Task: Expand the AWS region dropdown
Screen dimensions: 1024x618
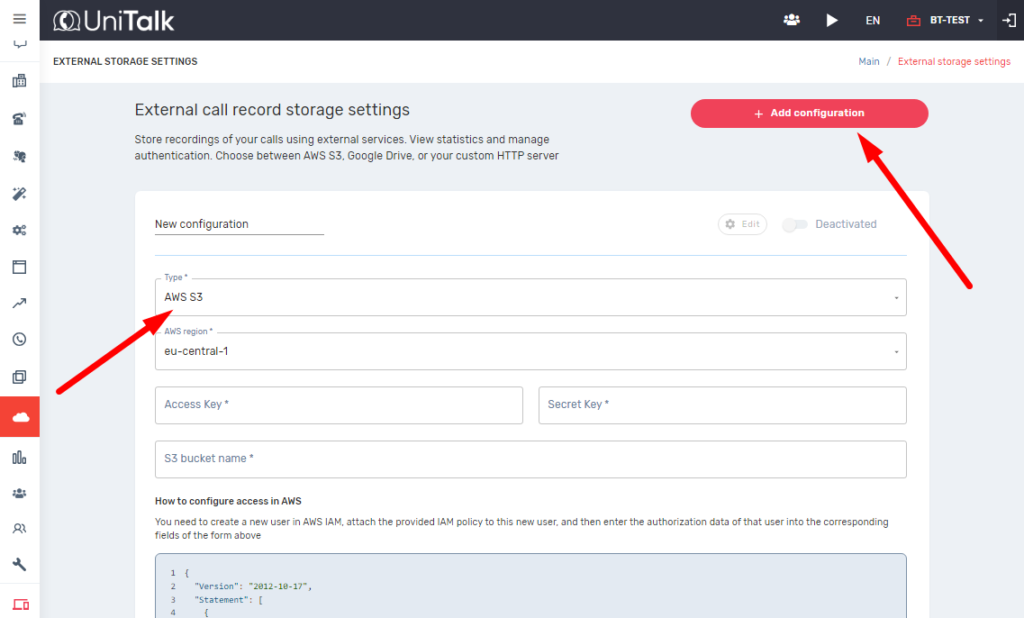Action: [x=530, y=352]
